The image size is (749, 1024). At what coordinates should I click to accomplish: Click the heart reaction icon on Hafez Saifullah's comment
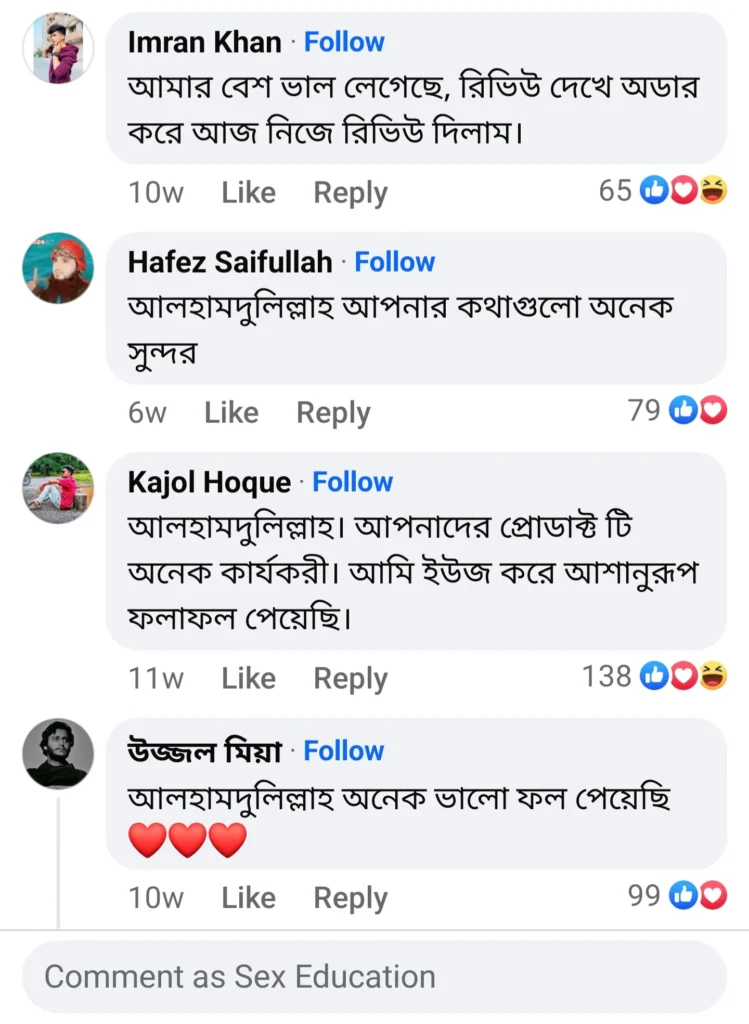pos(711,410)
